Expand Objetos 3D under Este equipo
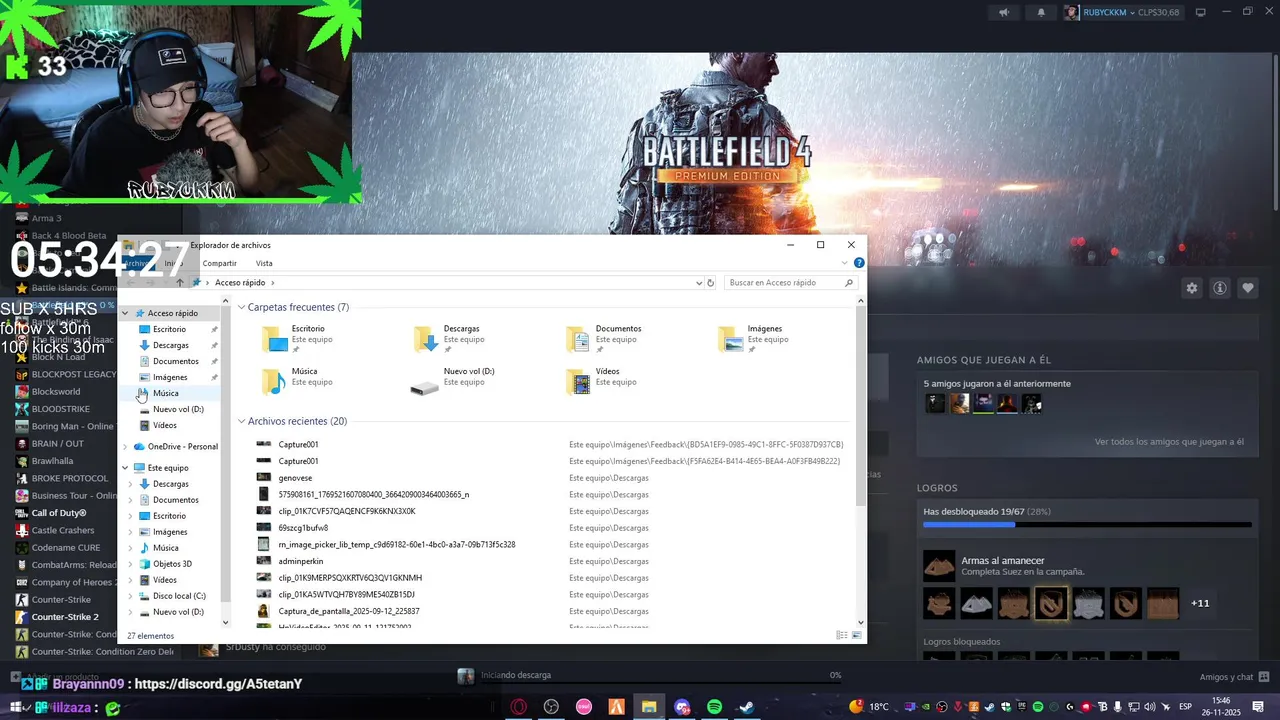The width and height of the screenshot is (1280, 720). [x=131, y=564]
